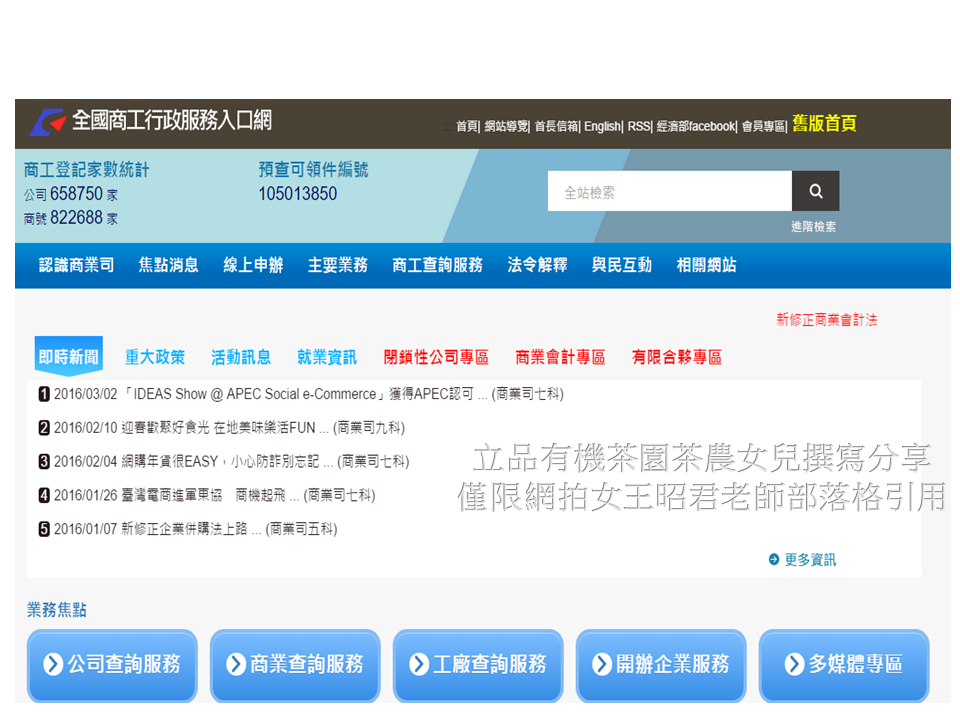The height and width of the screenshot is (720, 960).
Task: Click the business count 822688
Action: [77, 218]
